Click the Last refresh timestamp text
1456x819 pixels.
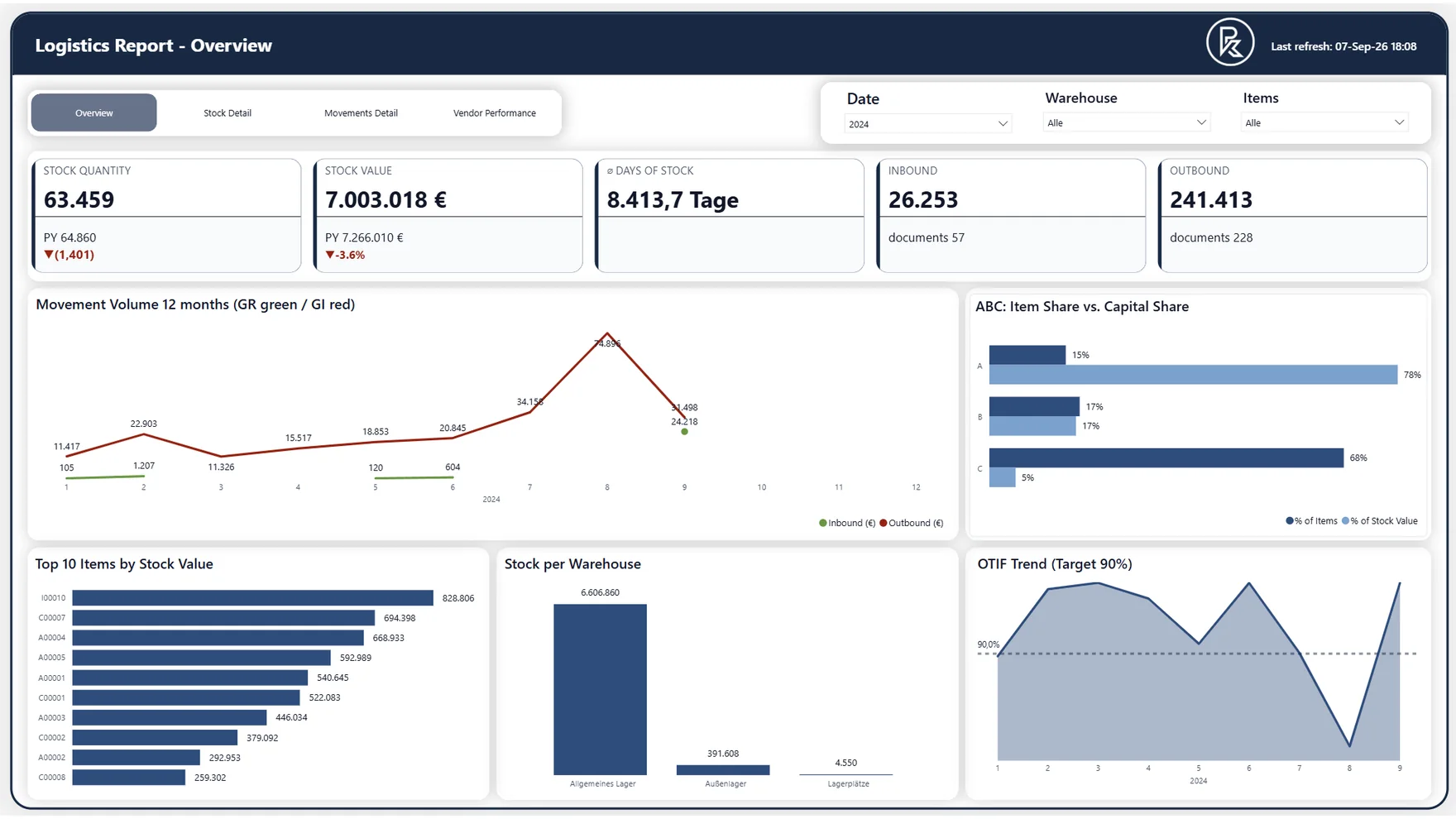(x=1343, y=46)
